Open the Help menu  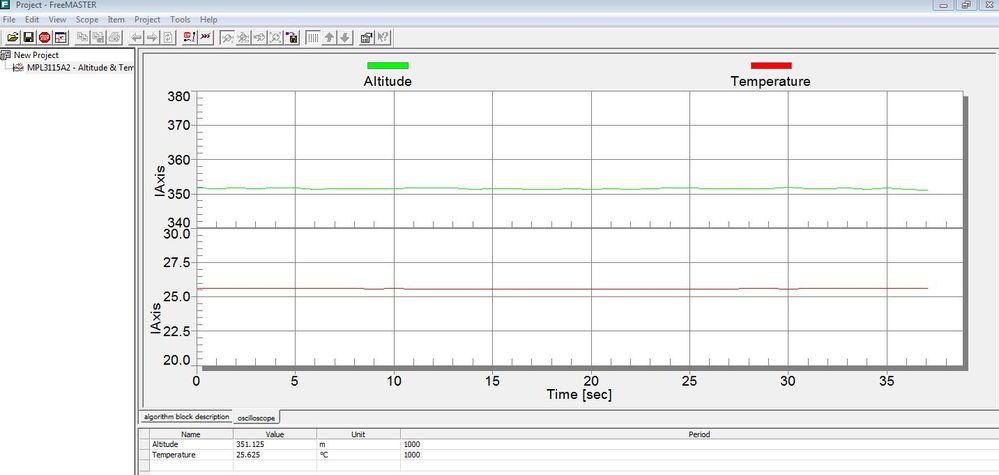[x=208, y=20]
